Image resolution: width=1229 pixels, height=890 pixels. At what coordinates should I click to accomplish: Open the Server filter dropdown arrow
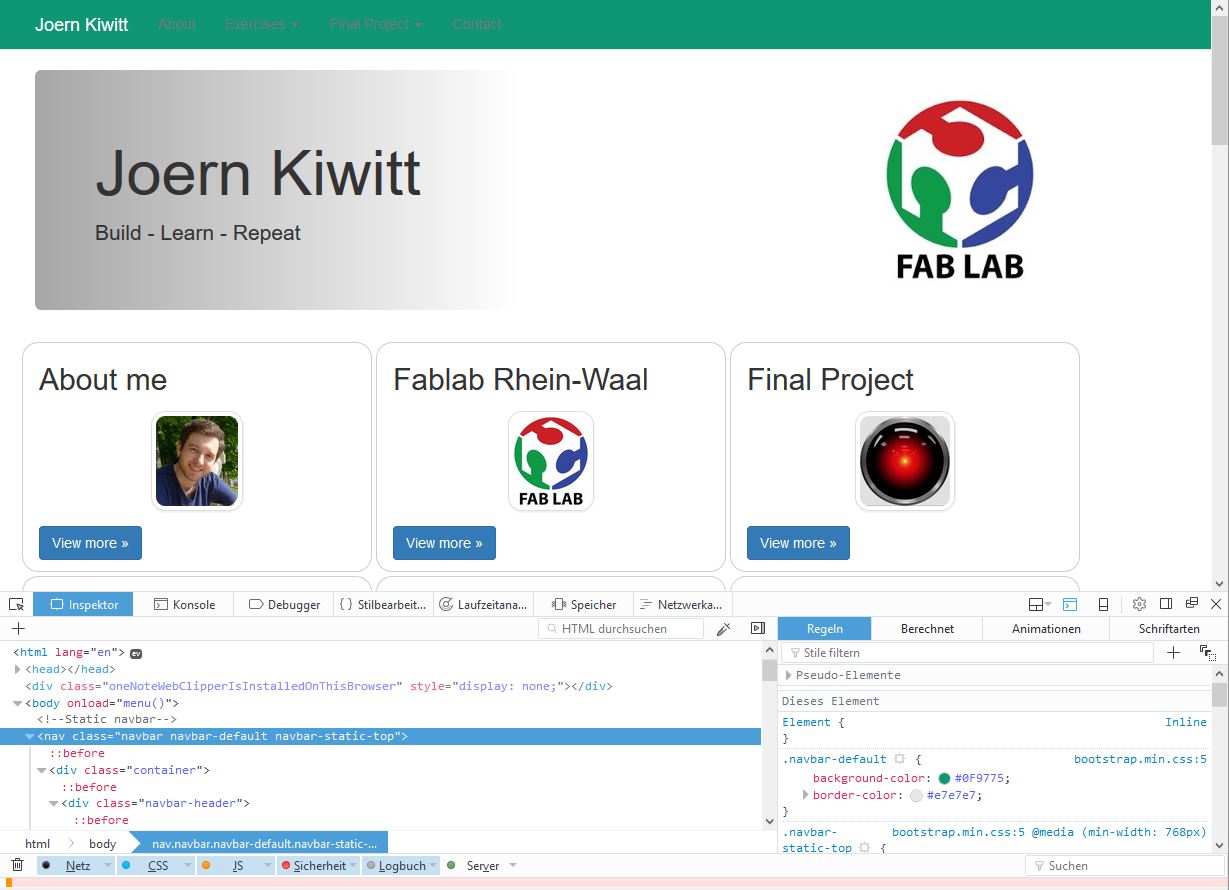point(513,865)
